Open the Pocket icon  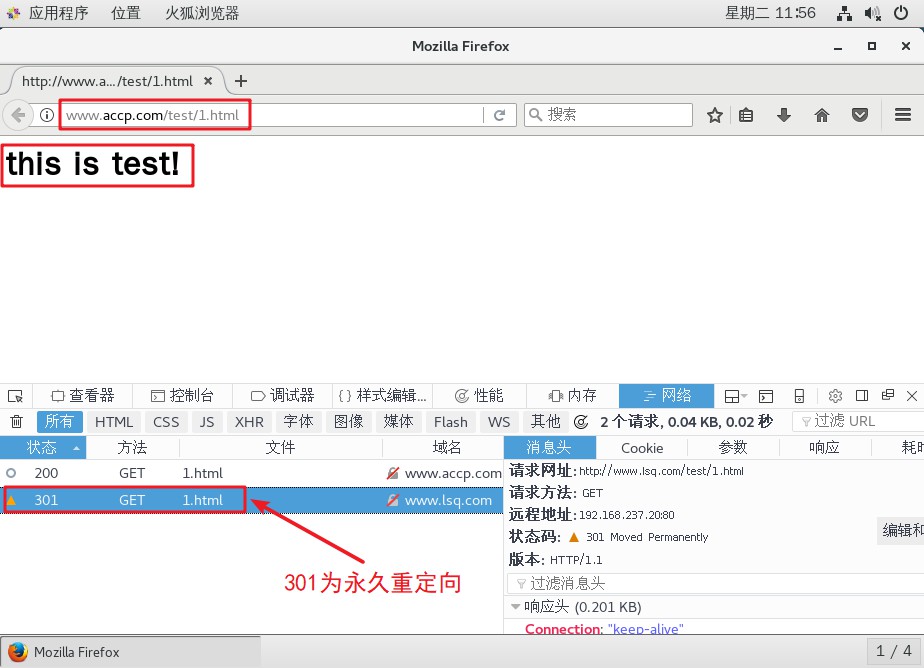click(x=860, y=115)
